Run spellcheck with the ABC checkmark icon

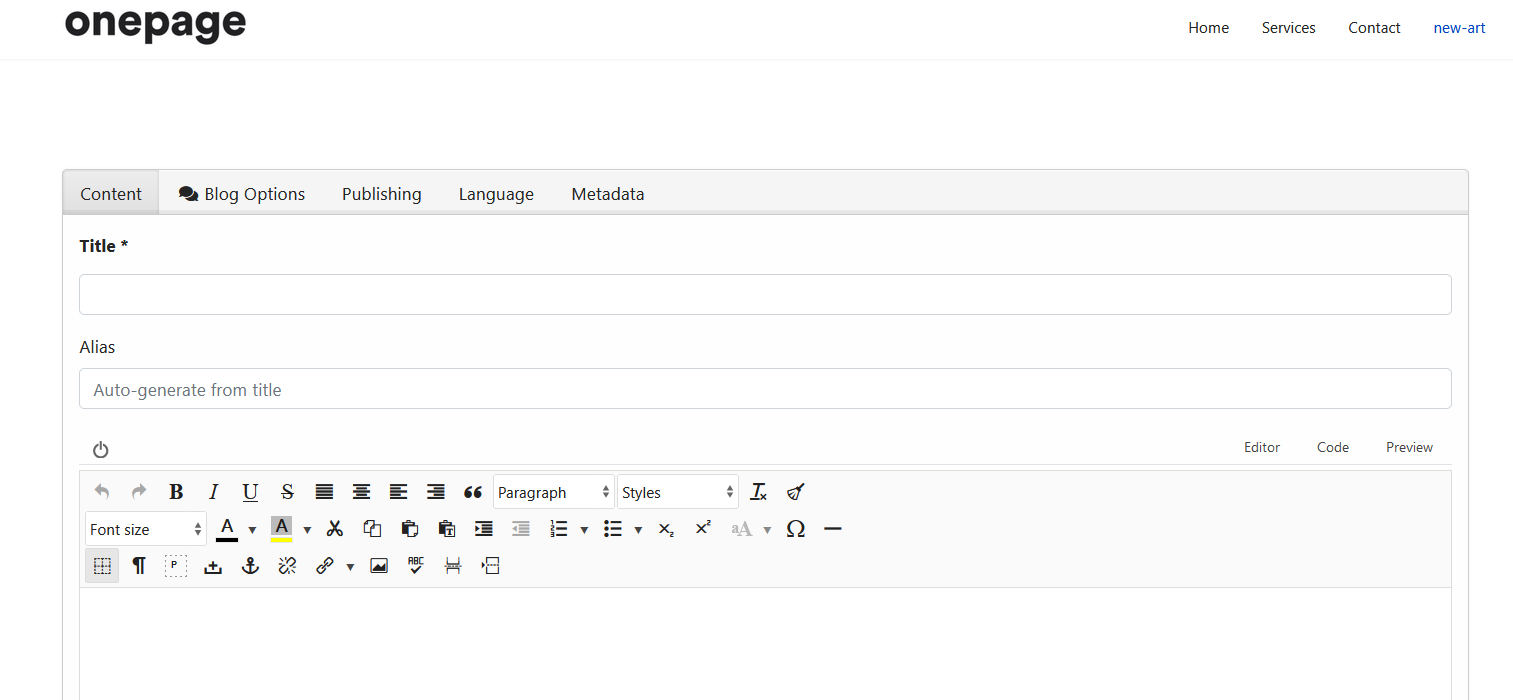point(416,566)
